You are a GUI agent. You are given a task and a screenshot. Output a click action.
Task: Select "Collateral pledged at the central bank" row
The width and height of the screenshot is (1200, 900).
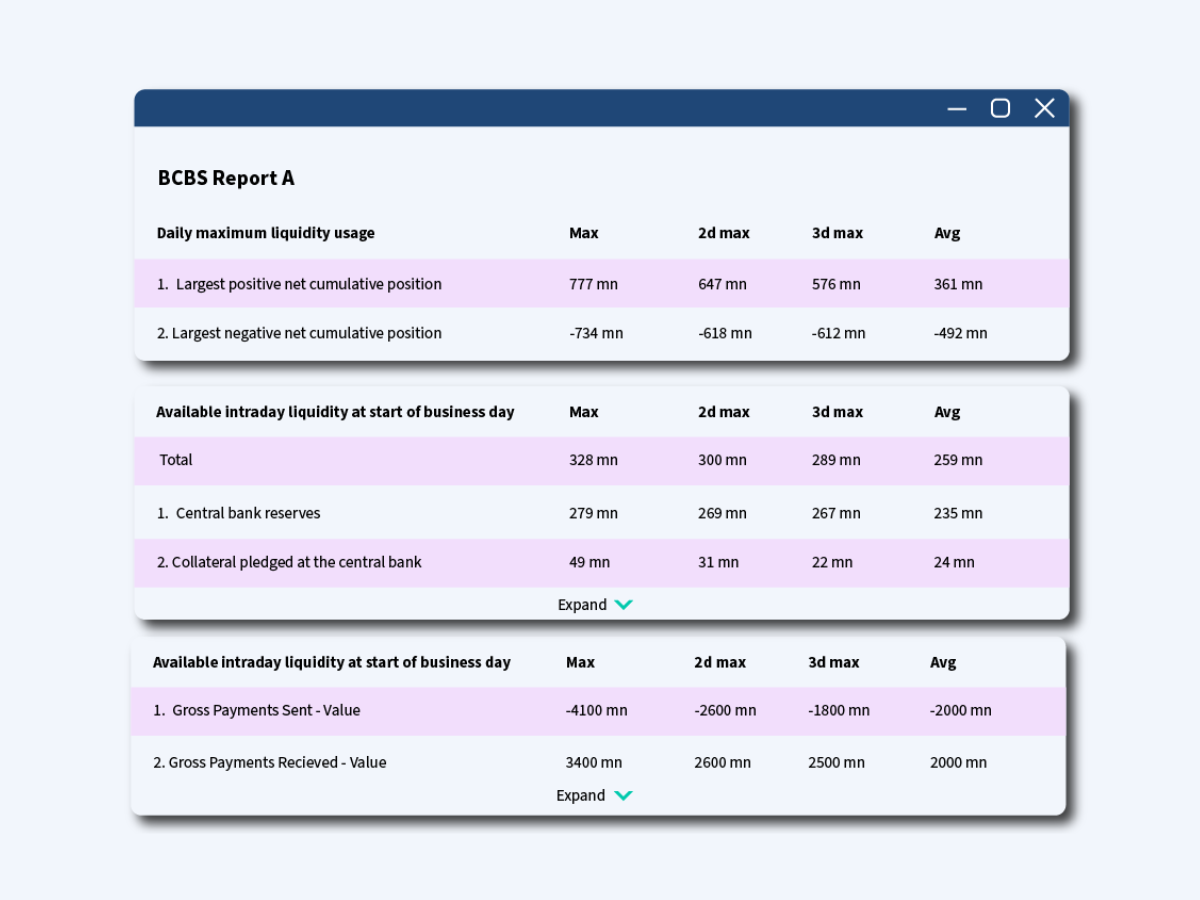coord(289,562)
